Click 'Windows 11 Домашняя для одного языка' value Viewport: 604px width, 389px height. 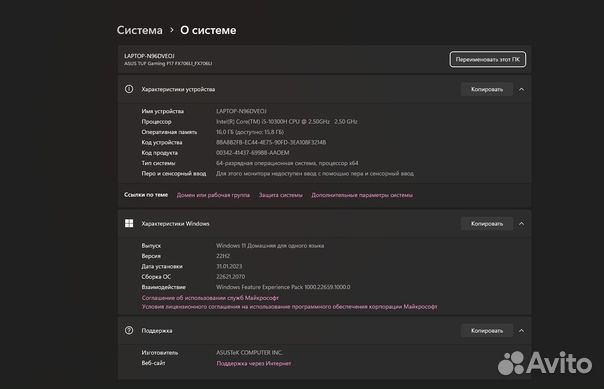pos(270,246)
